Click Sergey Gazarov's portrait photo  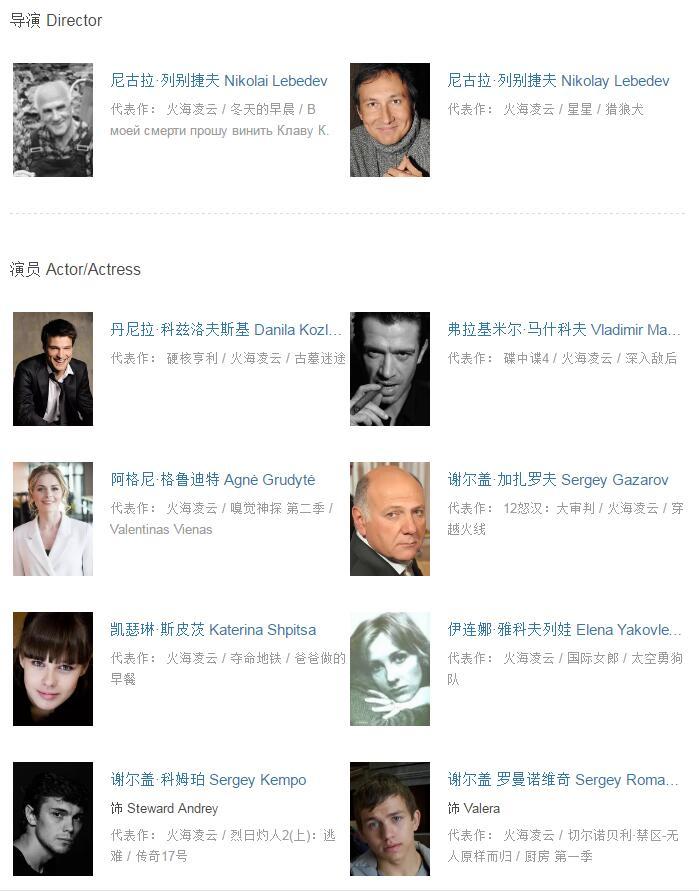pos(390,519)
